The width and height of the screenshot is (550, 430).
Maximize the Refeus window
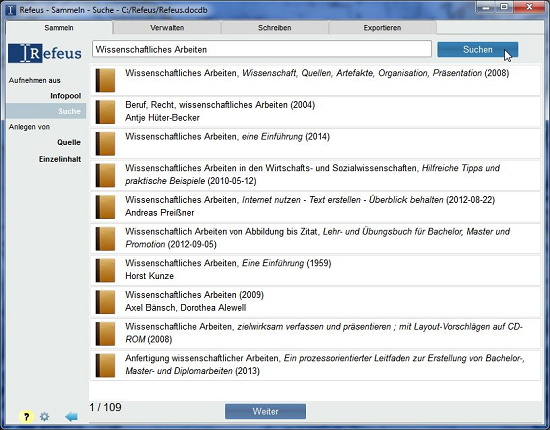pos(504,7)
